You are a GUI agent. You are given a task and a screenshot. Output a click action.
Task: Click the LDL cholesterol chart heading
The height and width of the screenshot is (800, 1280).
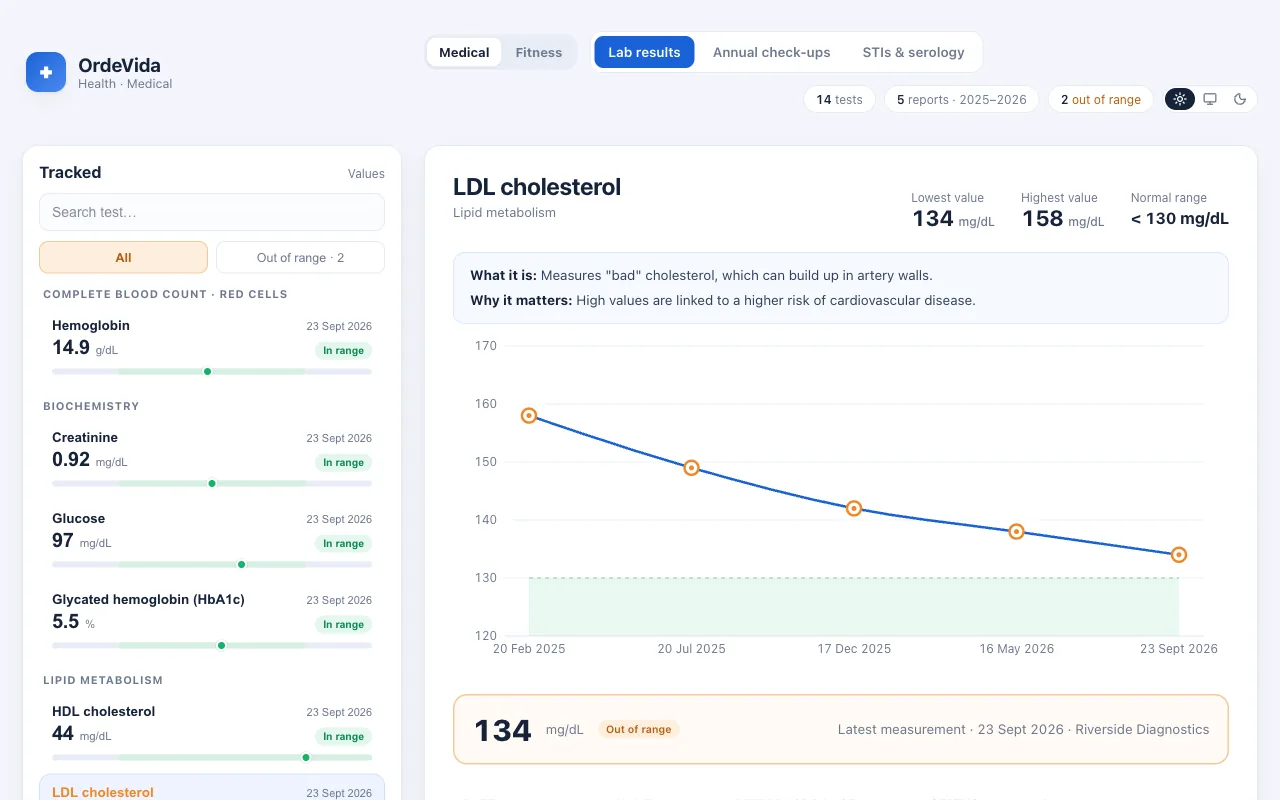[x=537, y=187]
